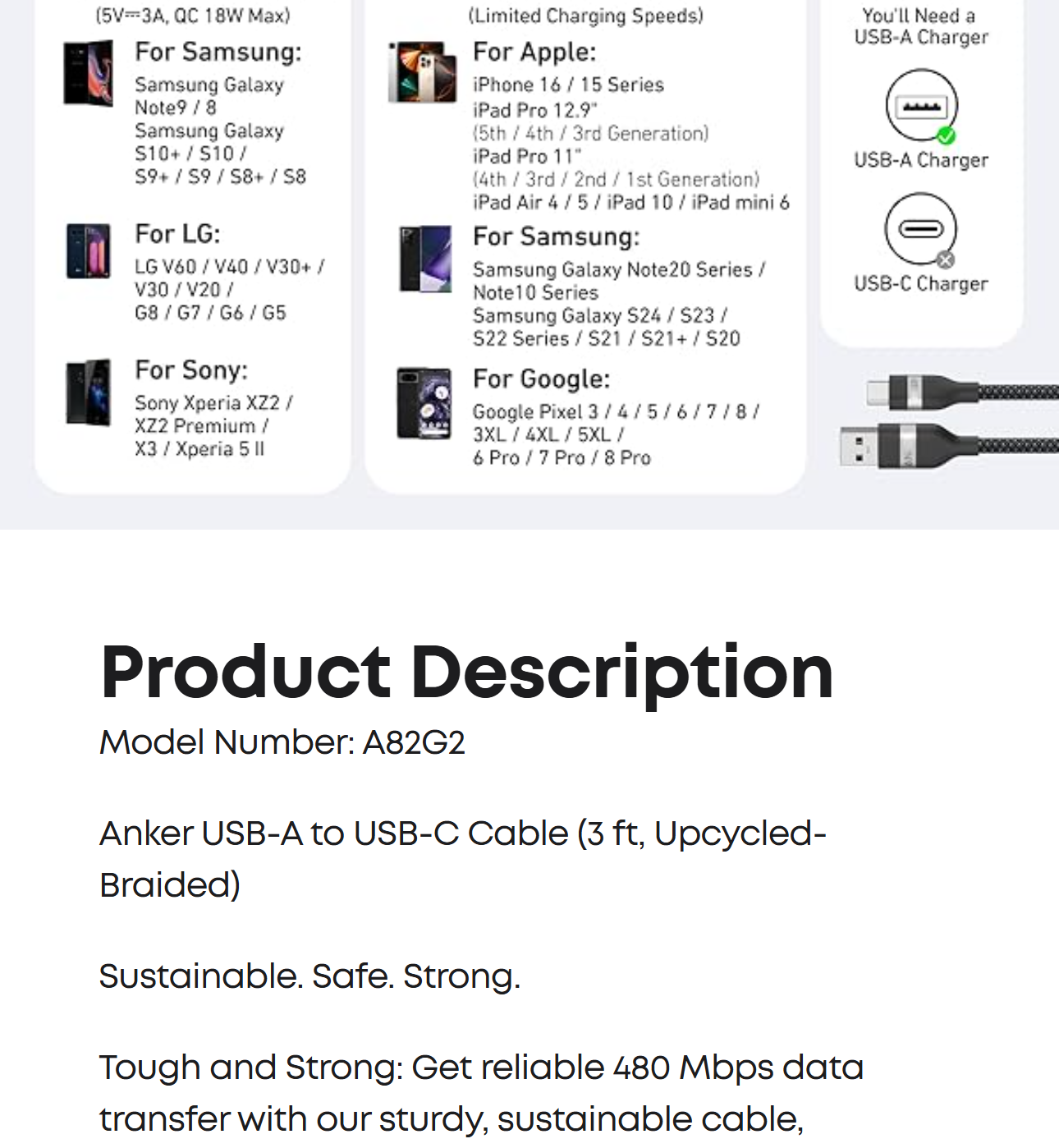The width and height of the screenshot is (1059, 1148).
Task: Click the gray X badge
Action: coord(946,260)
